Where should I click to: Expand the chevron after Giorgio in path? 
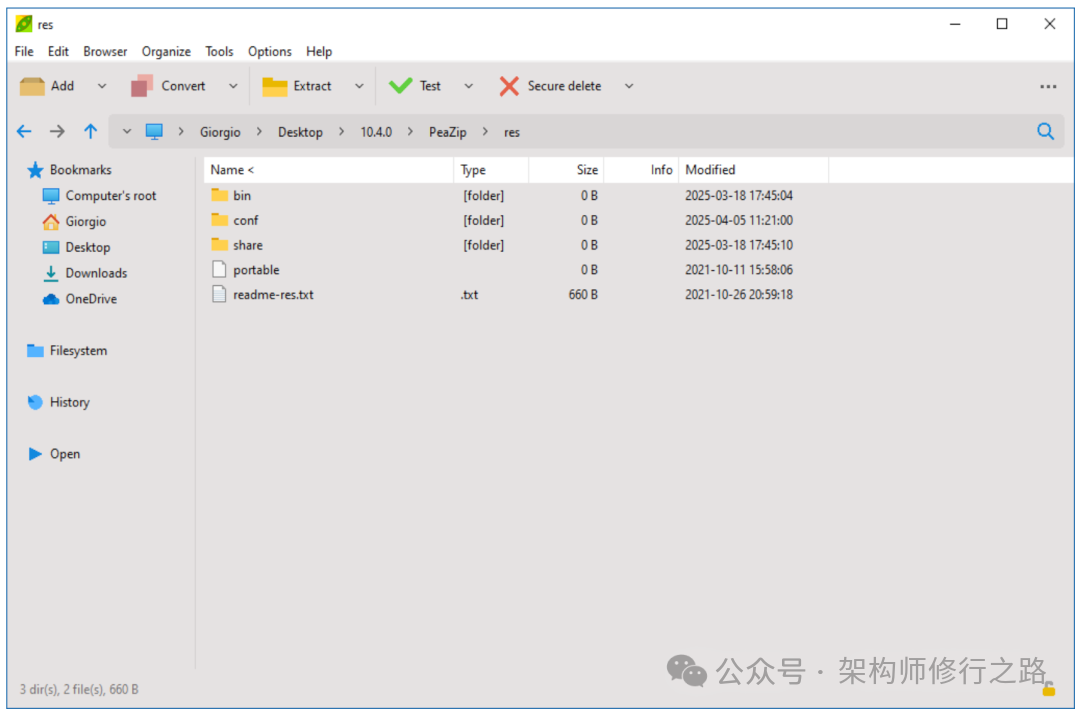(x=259, y=132)
